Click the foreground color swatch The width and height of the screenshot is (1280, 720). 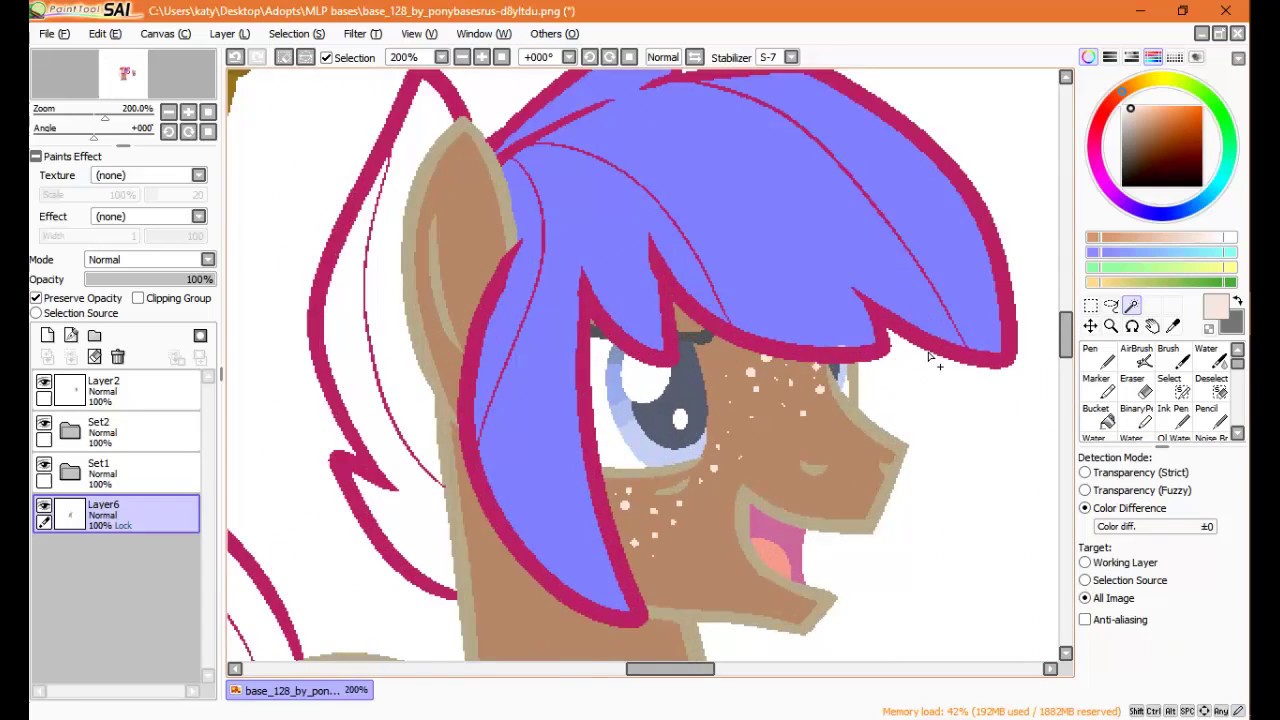(x=1215, y=307)
